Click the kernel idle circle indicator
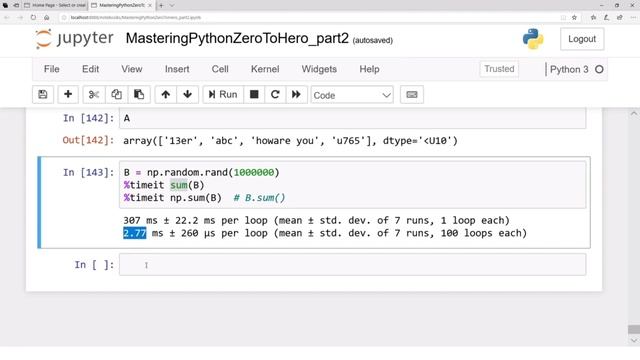640x360 pixels. pos(599,69)
